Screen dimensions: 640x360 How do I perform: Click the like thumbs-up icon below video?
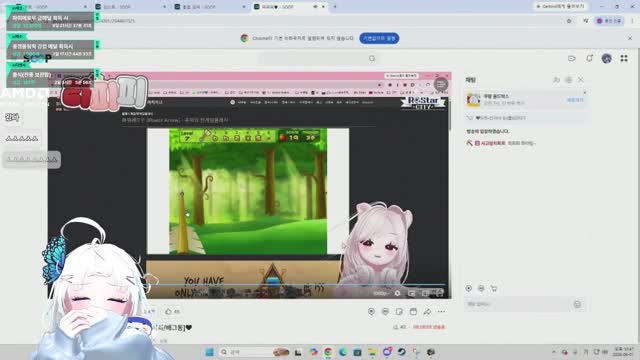coord(168,311)
